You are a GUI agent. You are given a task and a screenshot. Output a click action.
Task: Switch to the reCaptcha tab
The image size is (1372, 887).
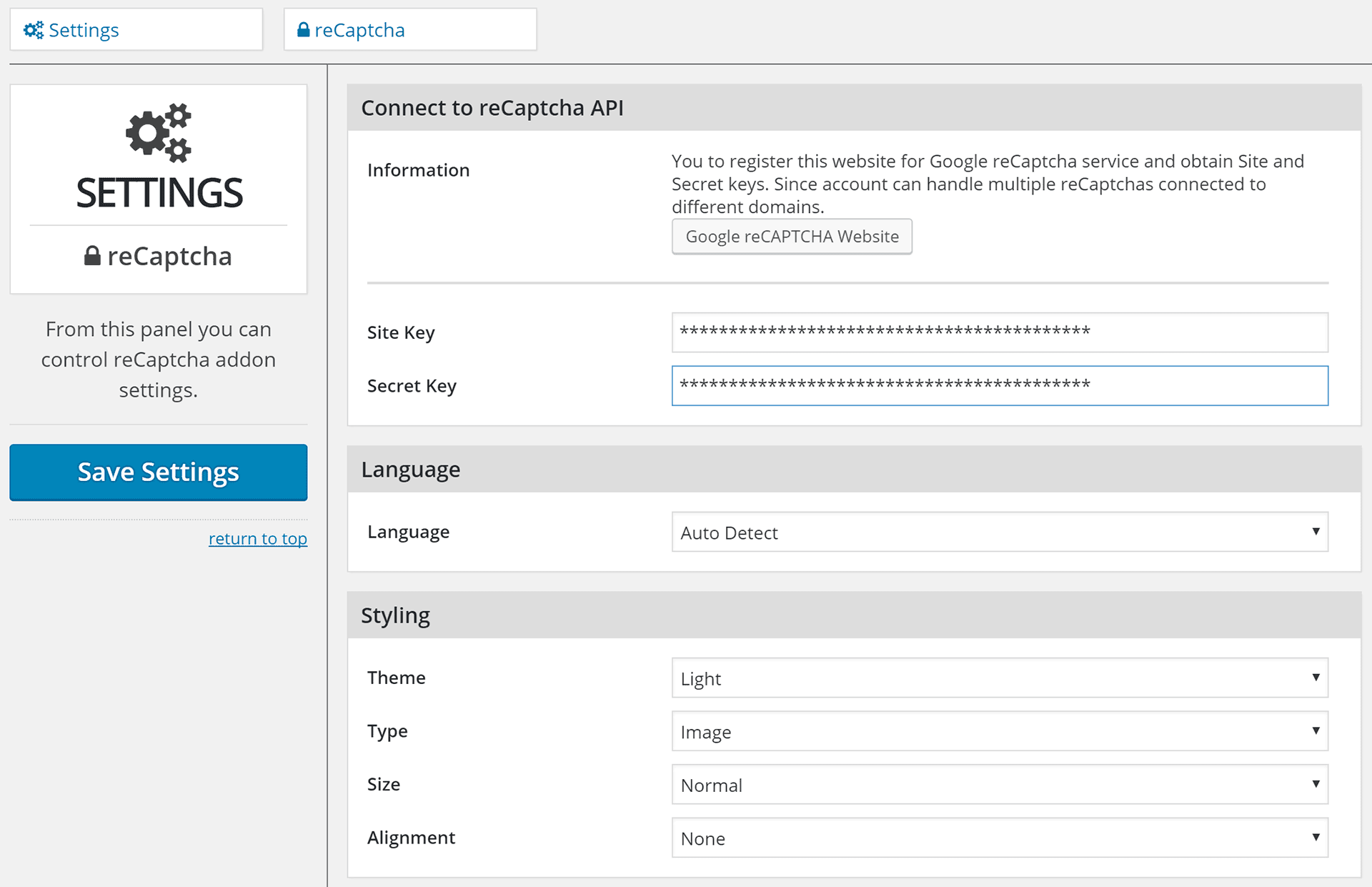(410, 29)
